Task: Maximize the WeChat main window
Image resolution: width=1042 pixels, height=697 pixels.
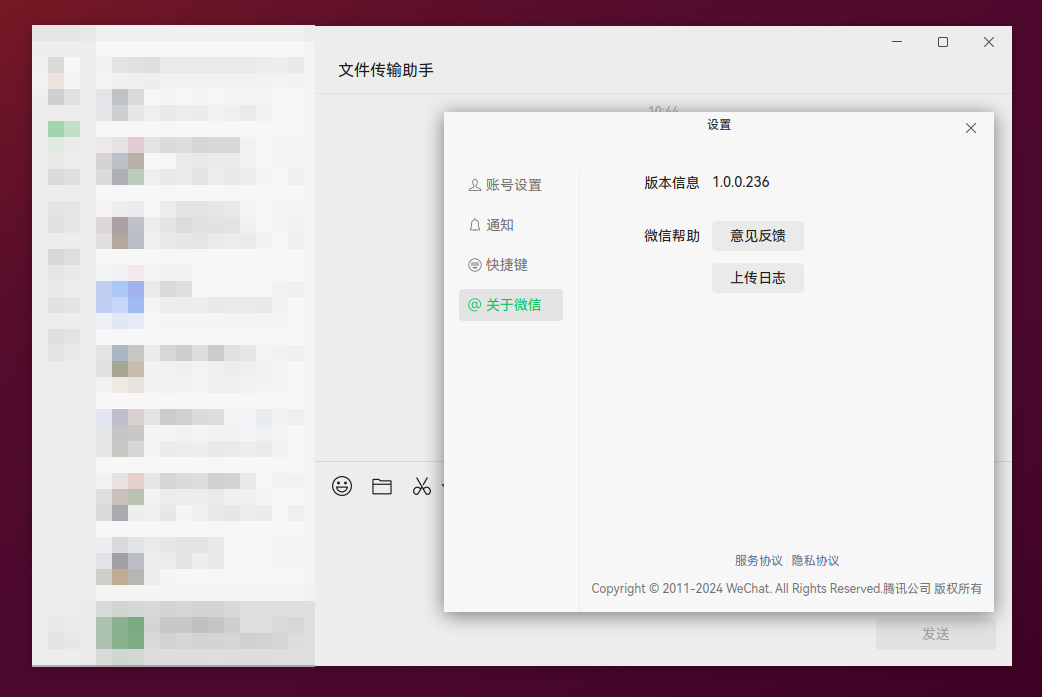Action: [x=943, y=42]
